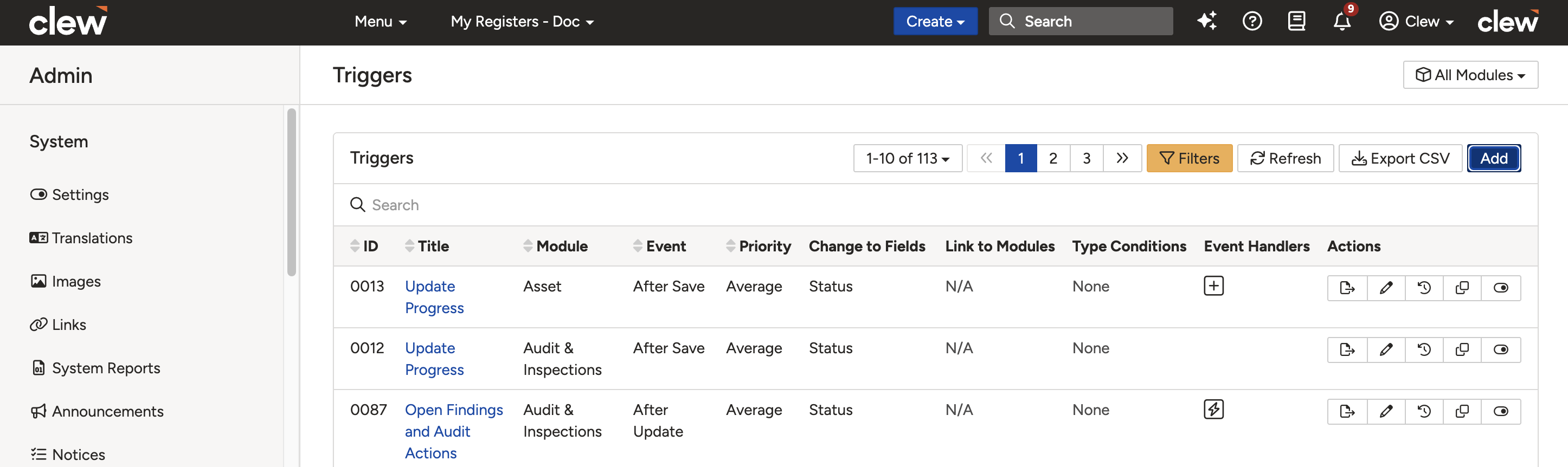
Task: Add event handler plus icon for trigger 0013
Action: (x=1213, y=286)
